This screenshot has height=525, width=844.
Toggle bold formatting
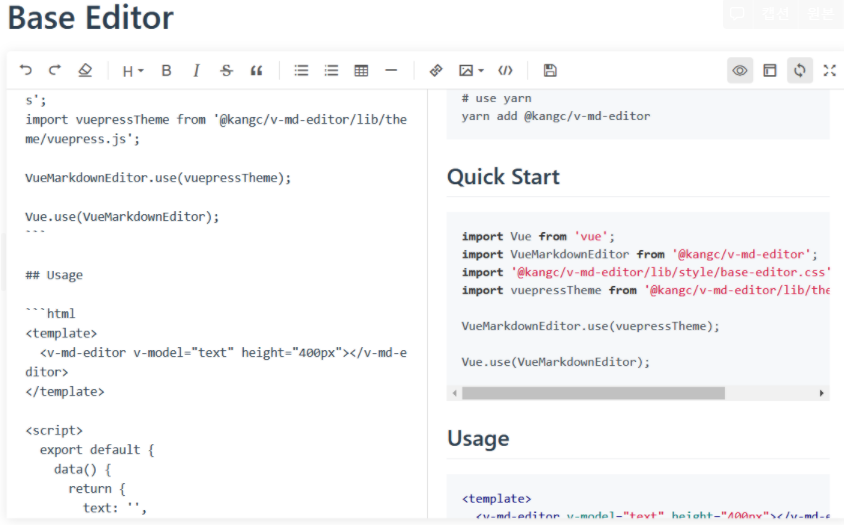click(166, 71)
